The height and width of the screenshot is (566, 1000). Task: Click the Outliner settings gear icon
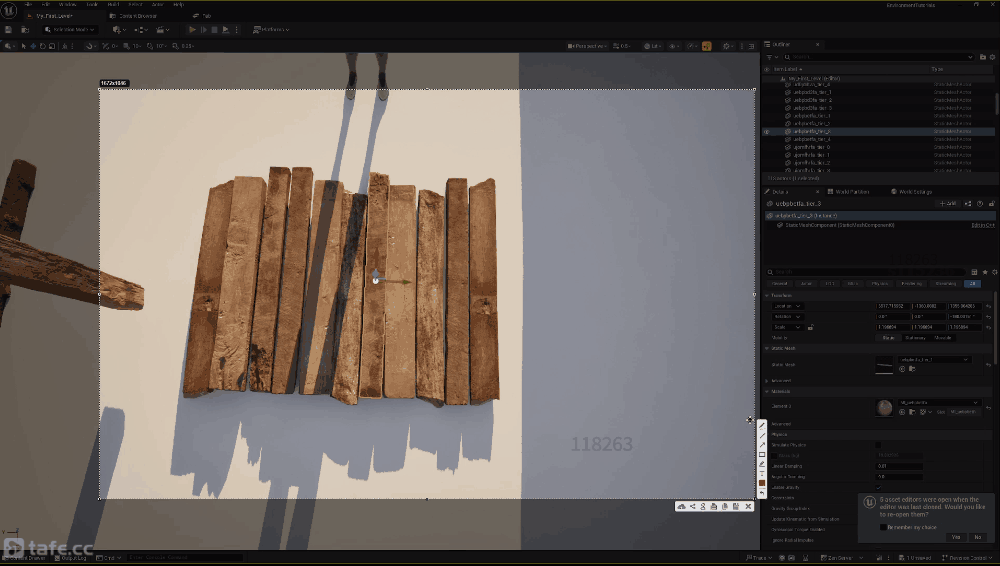[994, 57]
